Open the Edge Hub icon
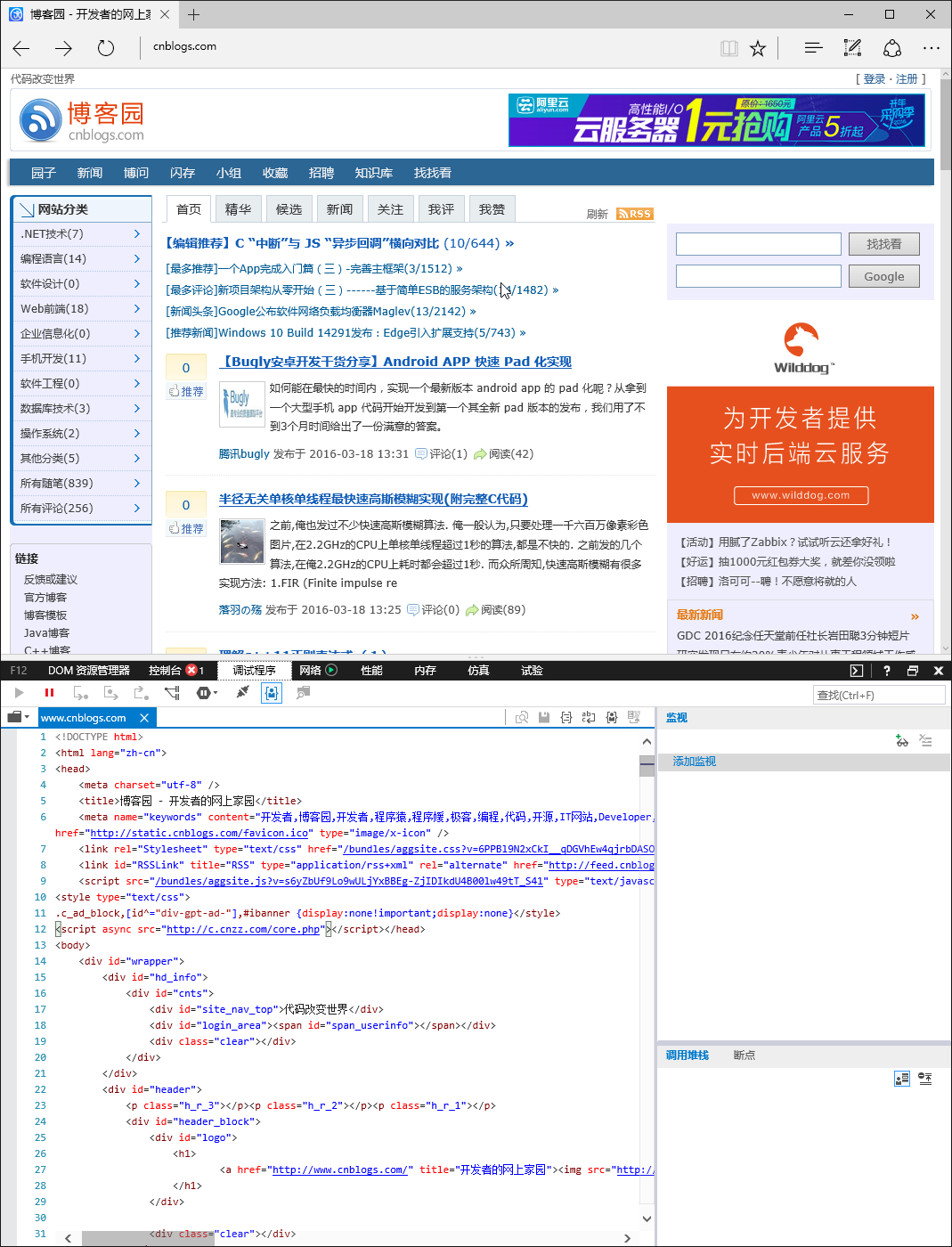952x1247 pixels. point(813,48)
